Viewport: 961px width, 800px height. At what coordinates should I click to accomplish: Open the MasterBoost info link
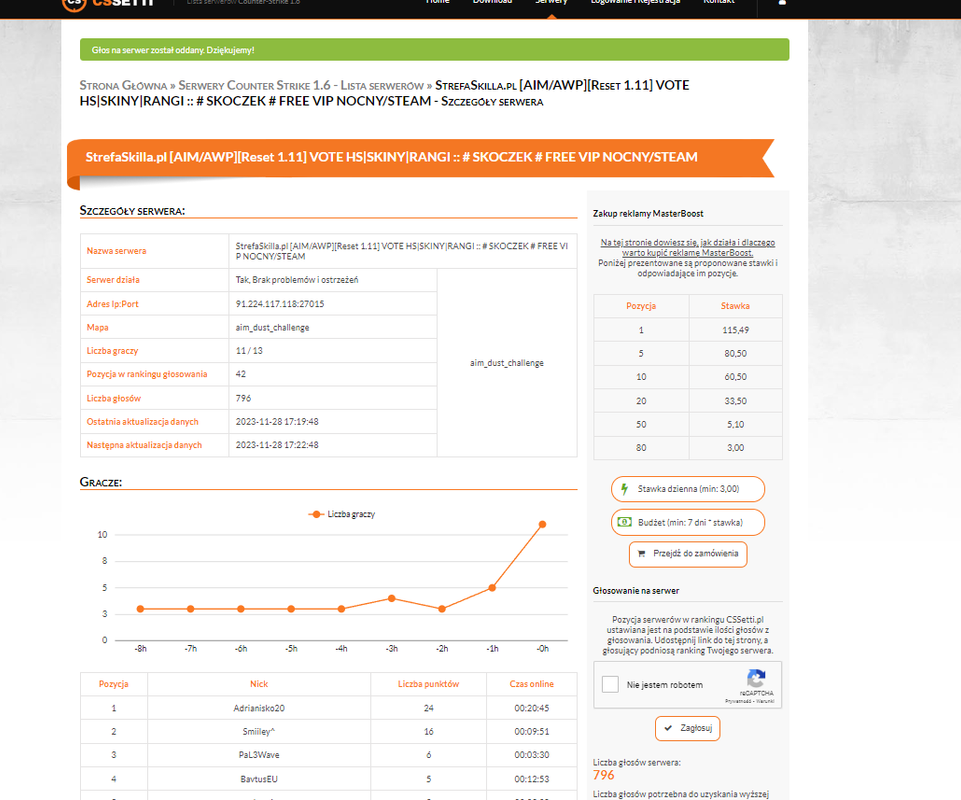(688, 247)
